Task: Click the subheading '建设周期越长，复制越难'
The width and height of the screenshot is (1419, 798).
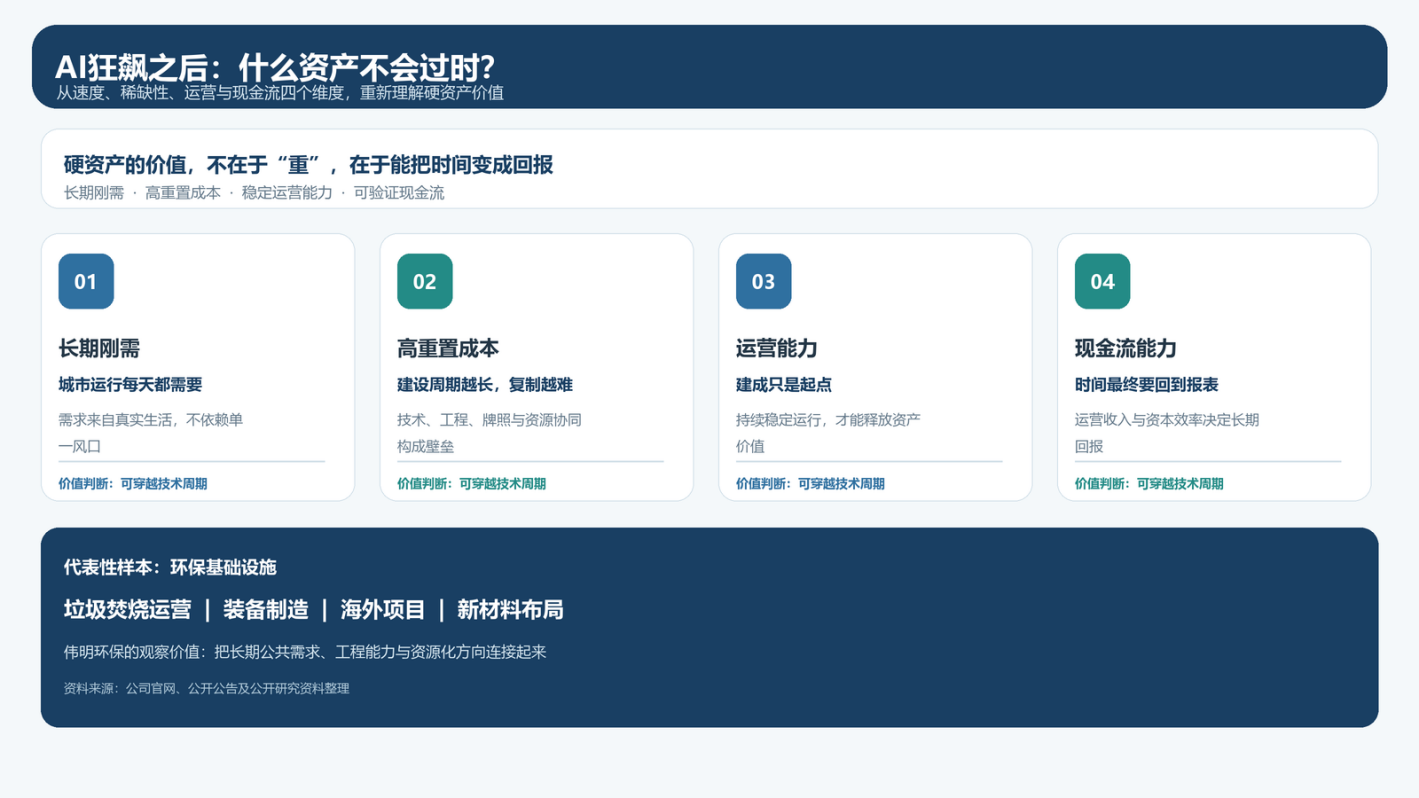Action: (x=485, y=385)
